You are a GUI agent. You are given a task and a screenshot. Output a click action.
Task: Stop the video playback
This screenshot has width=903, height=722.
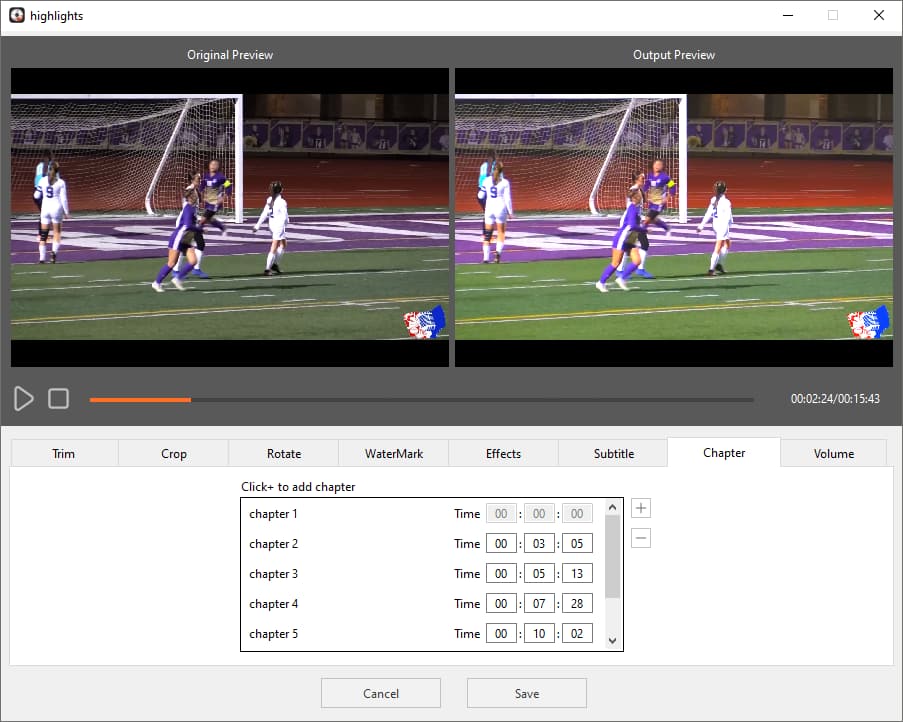click(x=58, y=399)
